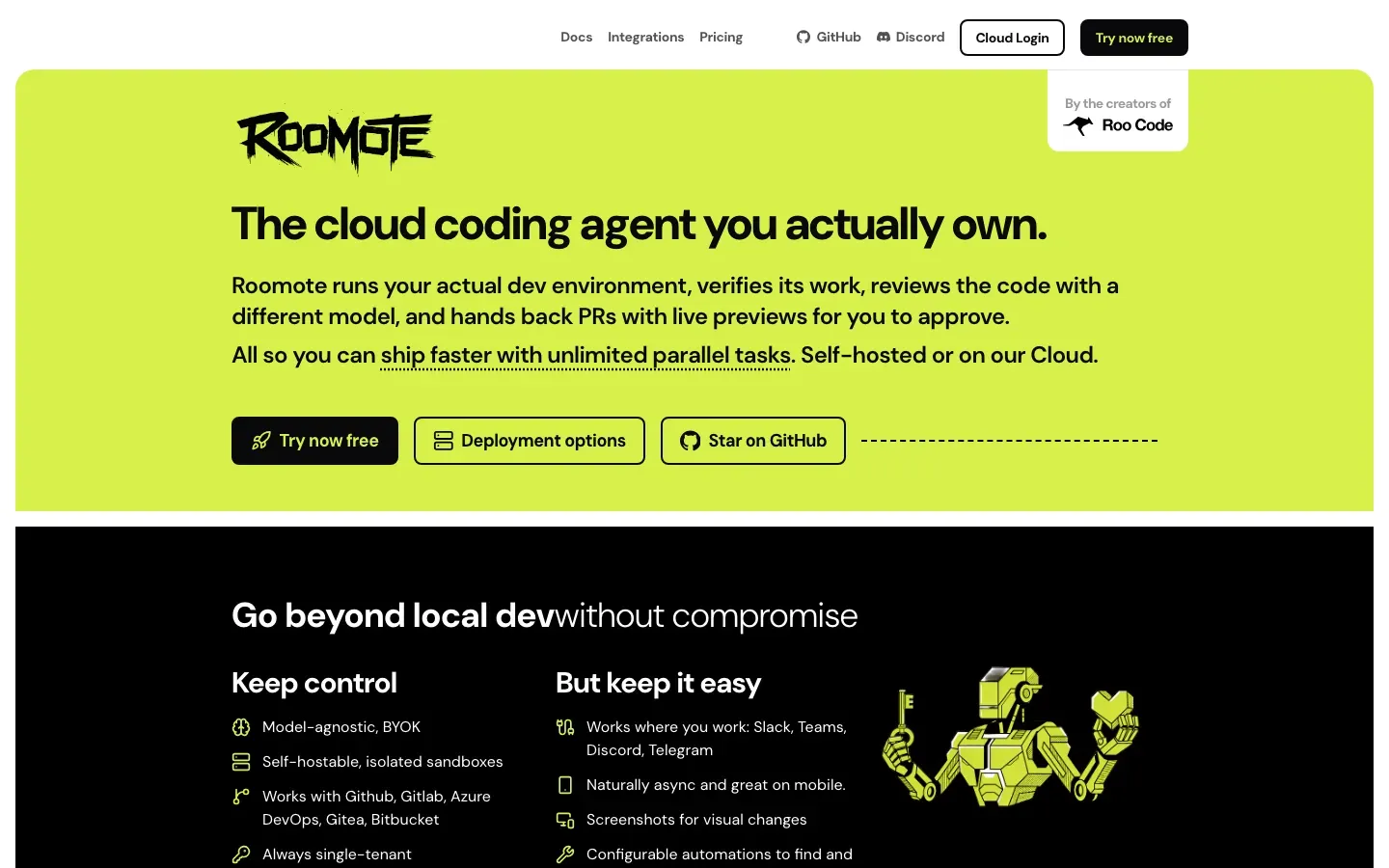The width and height of the screenshot is (1389, 868).
Task: Click the 'Go beyond local dev' heading
Action: tap(393, 615)
